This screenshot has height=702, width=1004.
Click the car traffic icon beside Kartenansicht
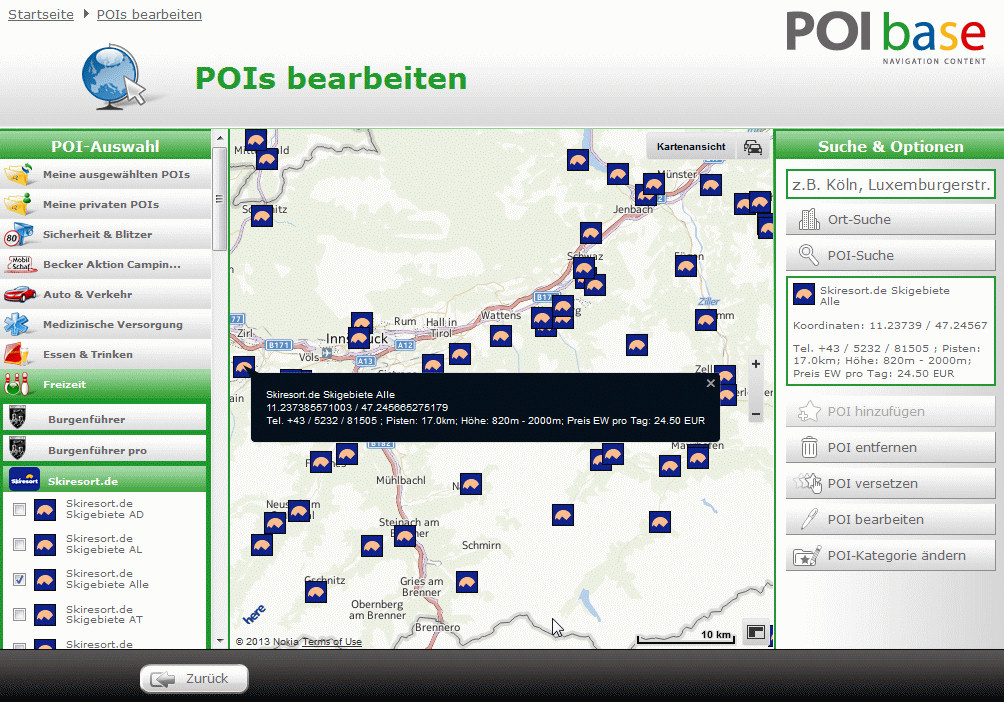(752, 147)
